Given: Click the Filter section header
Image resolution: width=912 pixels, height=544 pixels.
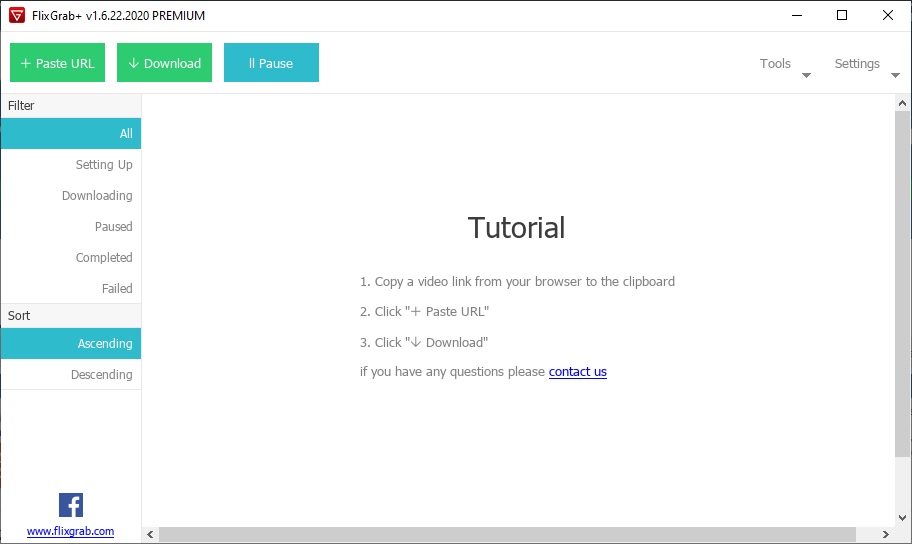Looking at the screenshot, I should pyautogui.click(x=71, y=106).
